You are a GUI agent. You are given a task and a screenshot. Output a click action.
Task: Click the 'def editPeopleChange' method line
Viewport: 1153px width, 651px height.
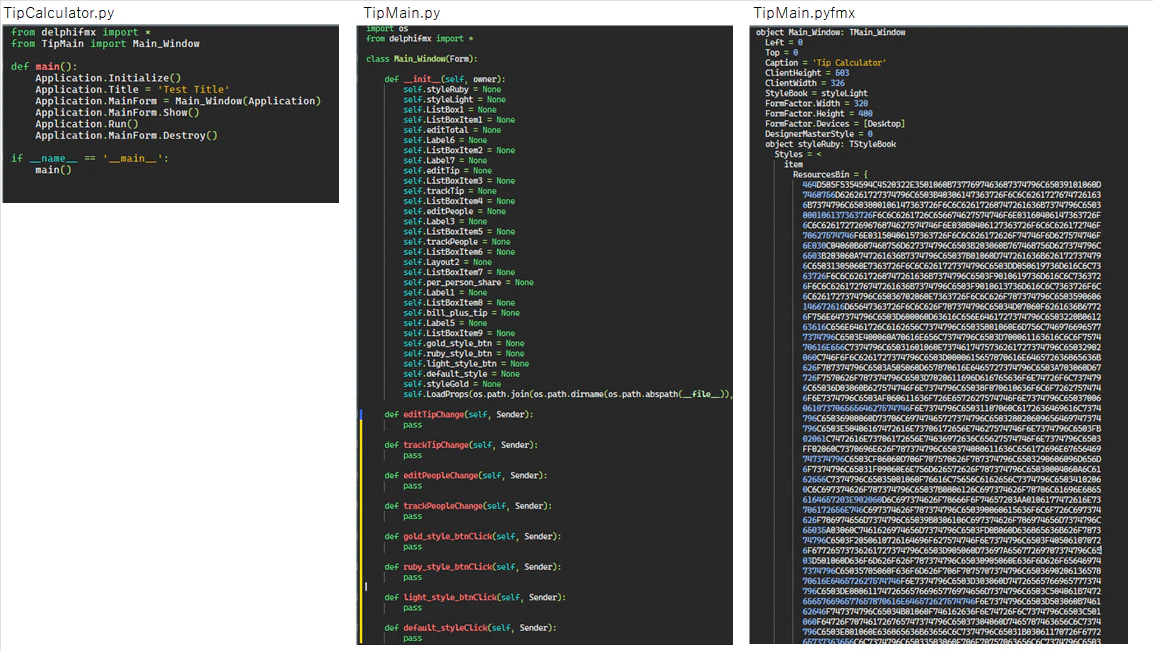465,475
